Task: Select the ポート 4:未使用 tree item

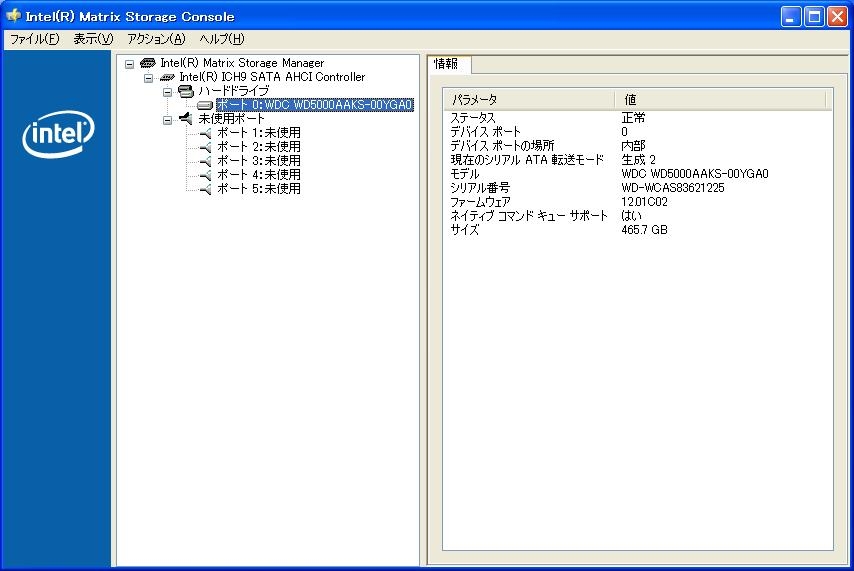Action: tap(259, 175)
